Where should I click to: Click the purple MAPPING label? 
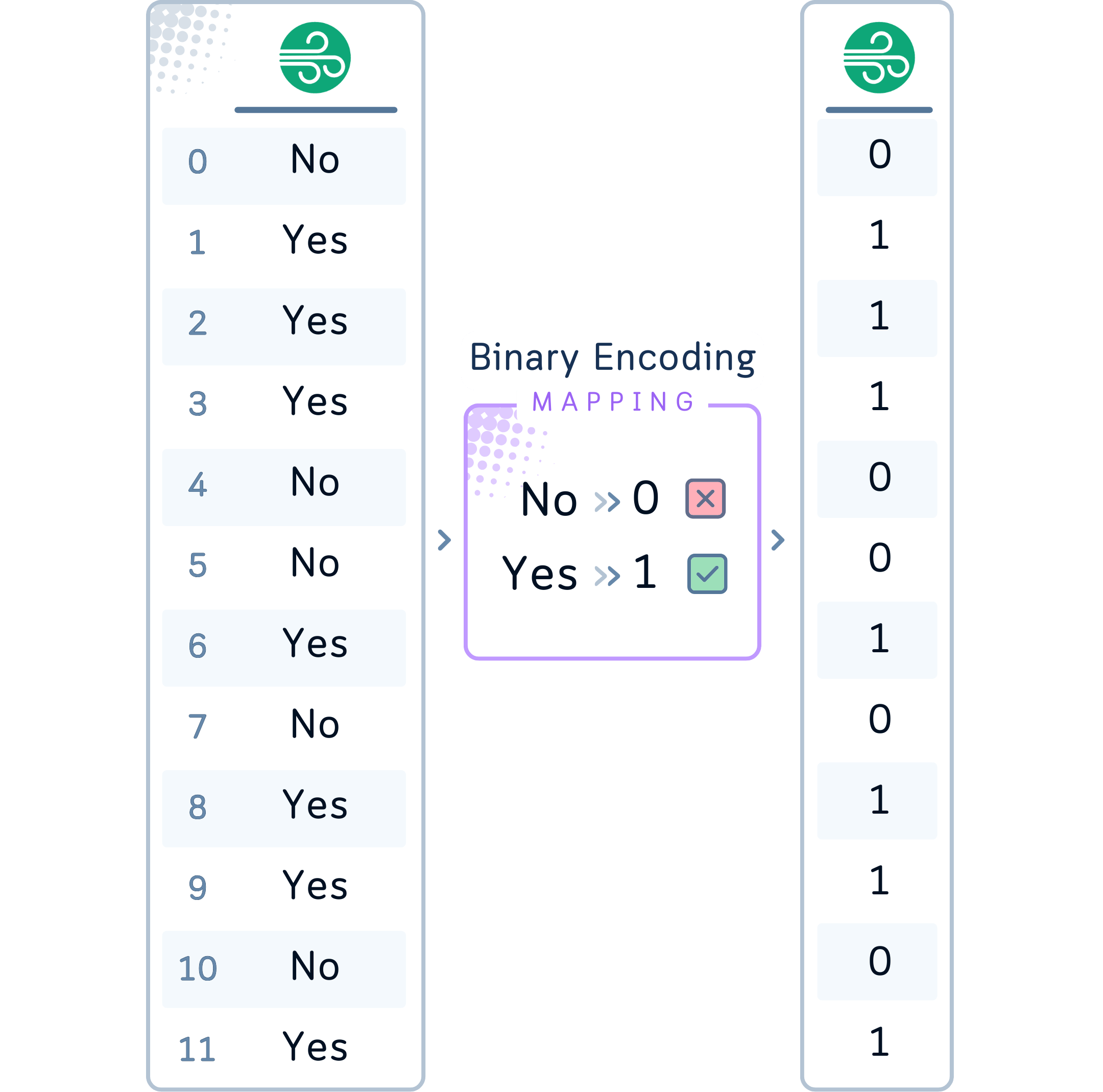point(613,401)
